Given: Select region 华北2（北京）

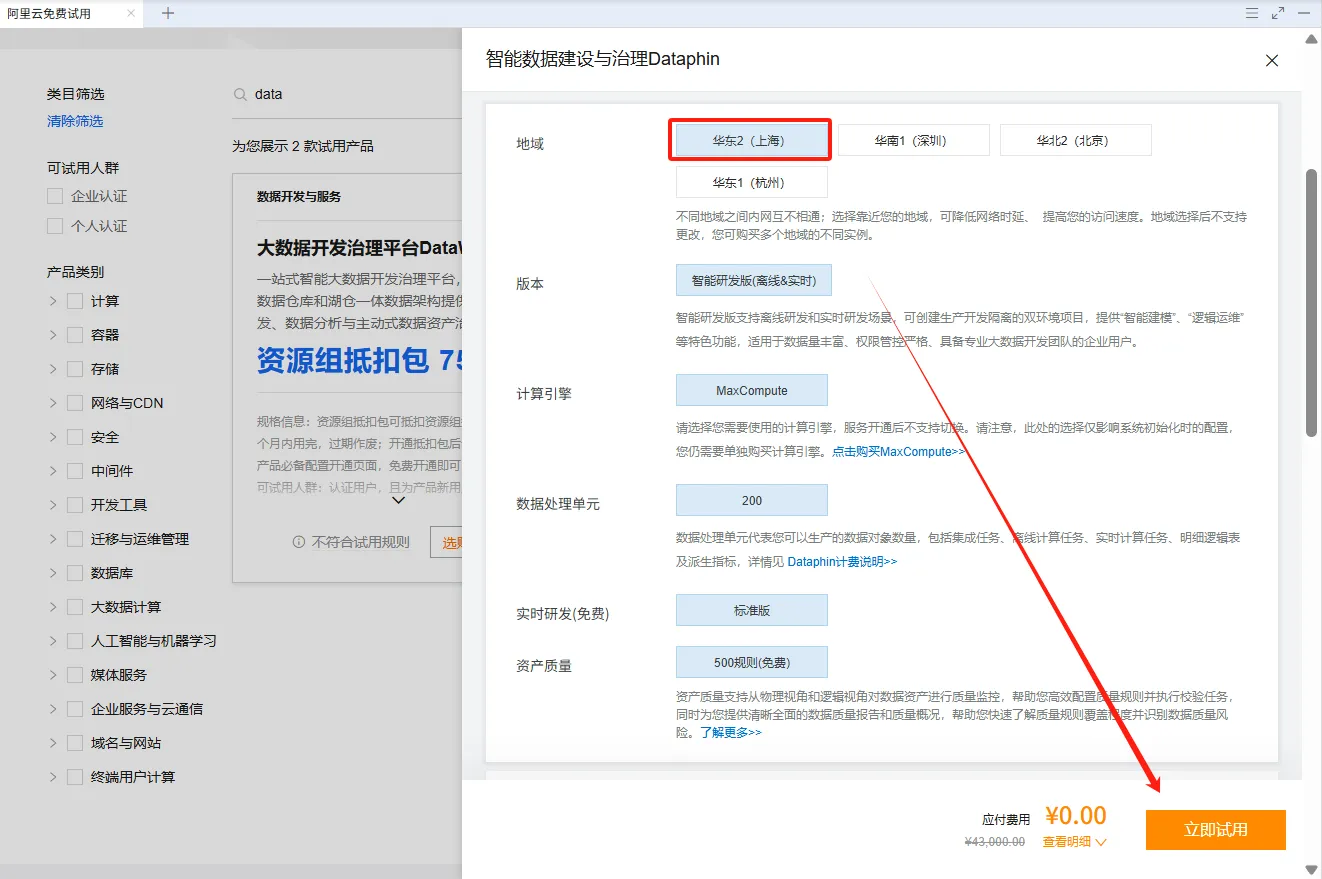Looking at the screenshot, I should click(x=1075, y=141).
